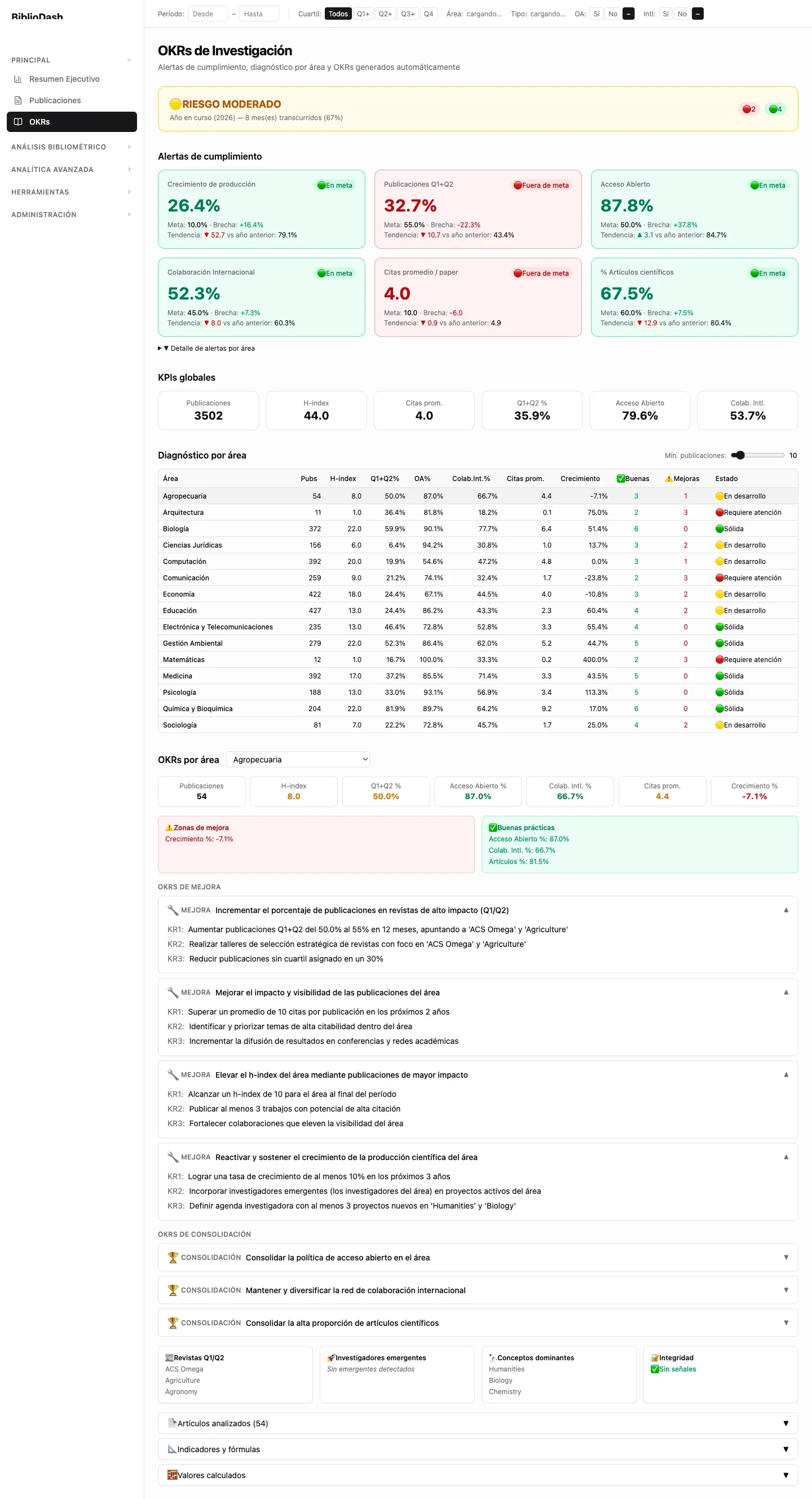Click the wrench icon beside Mejorar el impacto y visibilidad
The width and height of the screenshot is (812, 1499).
pos(173,993)
